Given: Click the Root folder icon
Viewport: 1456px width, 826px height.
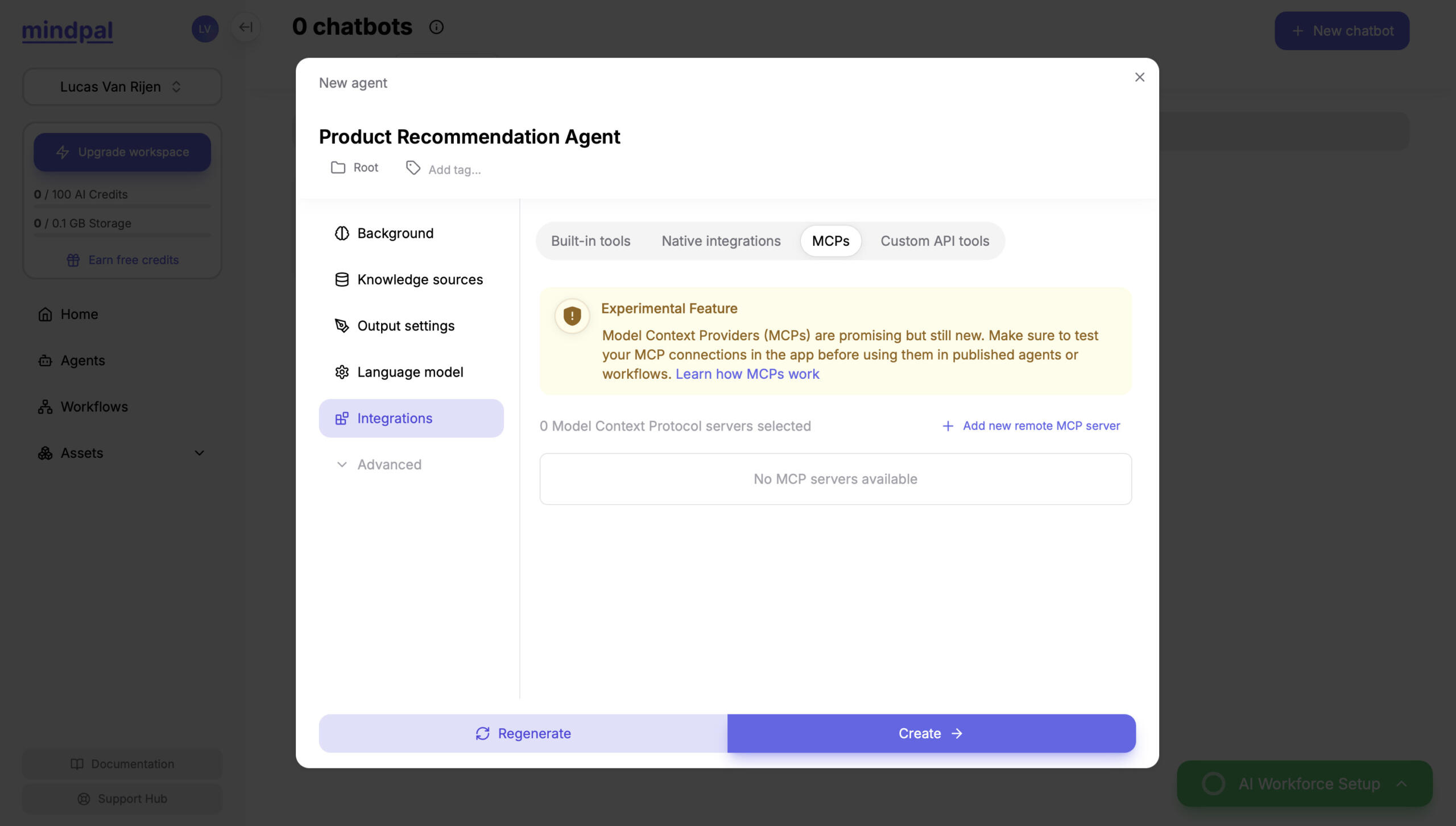Looking at the screenshot, I should click(x=338, y=167).
